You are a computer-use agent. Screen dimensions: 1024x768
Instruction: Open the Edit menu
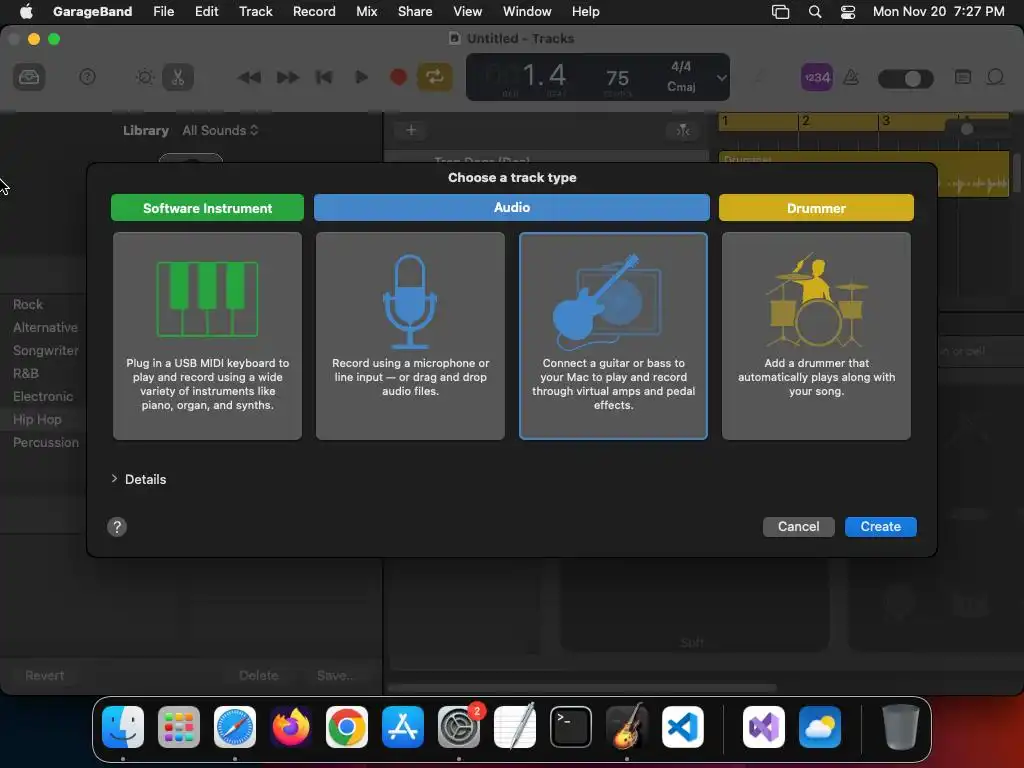pyautogui.click(x=206, y=12)
